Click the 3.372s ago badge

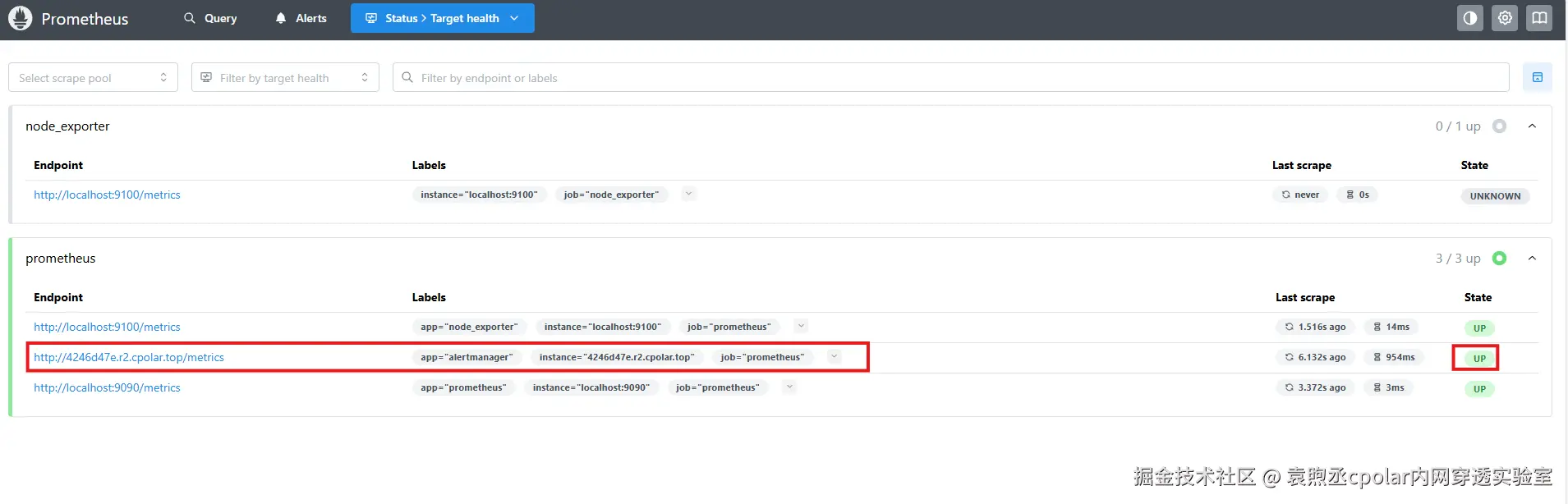1315,387
